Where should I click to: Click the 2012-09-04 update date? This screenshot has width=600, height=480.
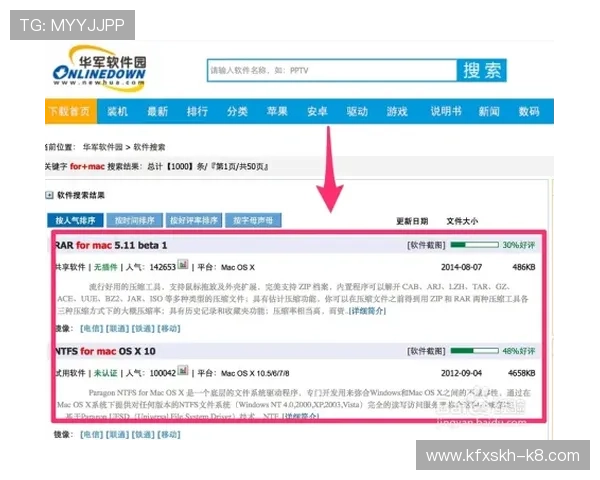coord(461,373)
